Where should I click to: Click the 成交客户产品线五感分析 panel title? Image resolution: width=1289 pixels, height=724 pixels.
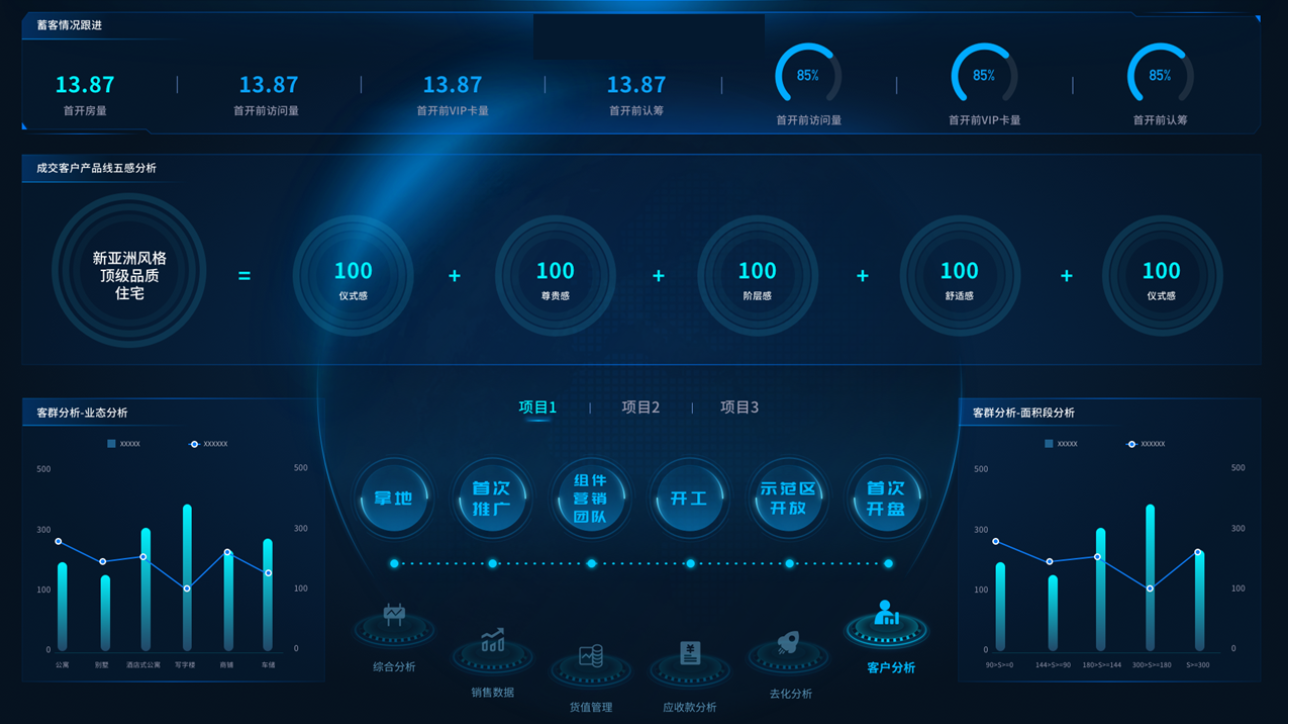point(96,168)
